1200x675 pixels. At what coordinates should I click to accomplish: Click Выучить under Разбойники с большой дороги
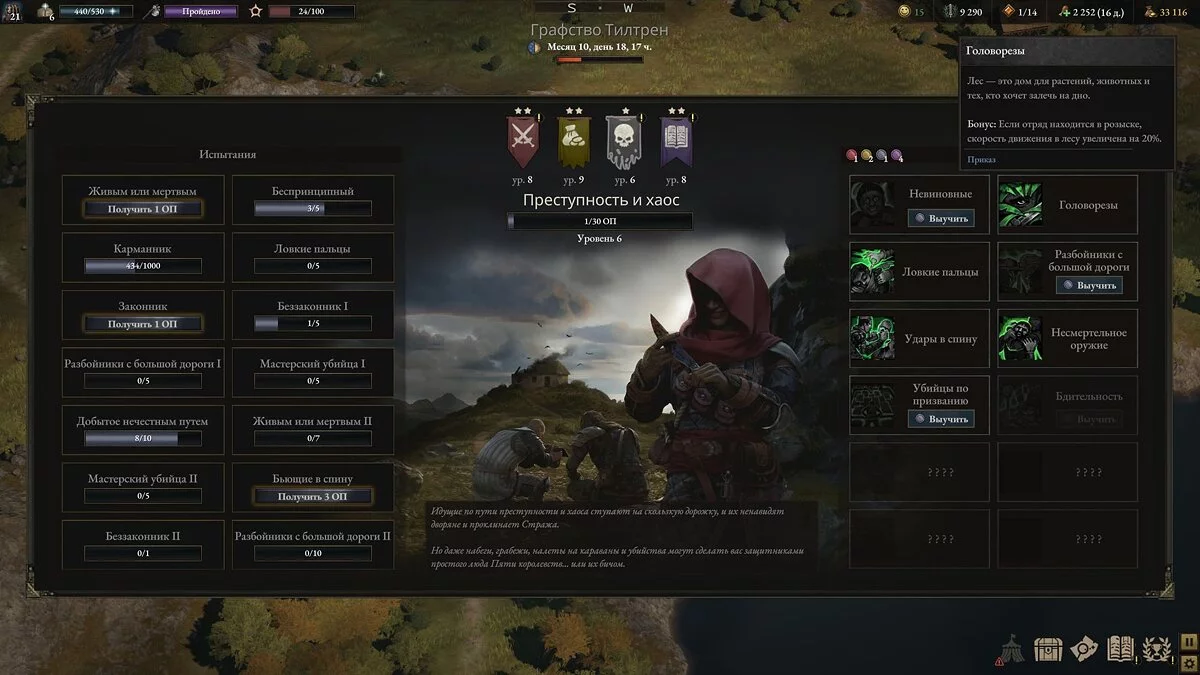click(1088, 285)
